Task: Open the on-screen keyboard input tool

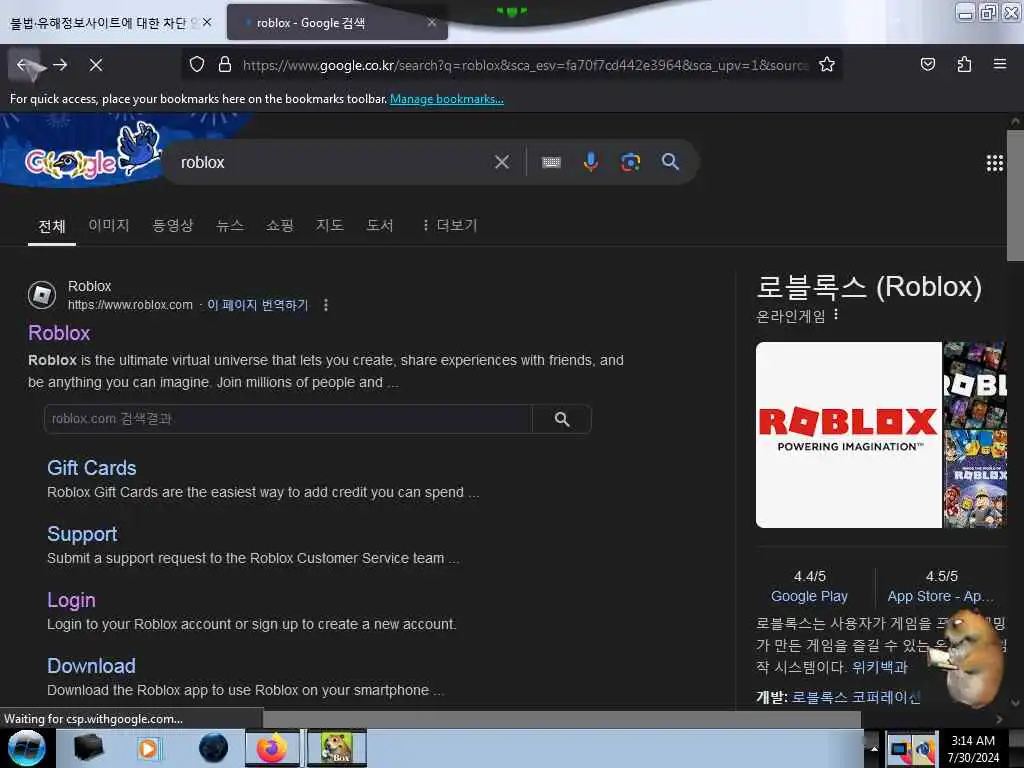Action: [x=551, y=162]
